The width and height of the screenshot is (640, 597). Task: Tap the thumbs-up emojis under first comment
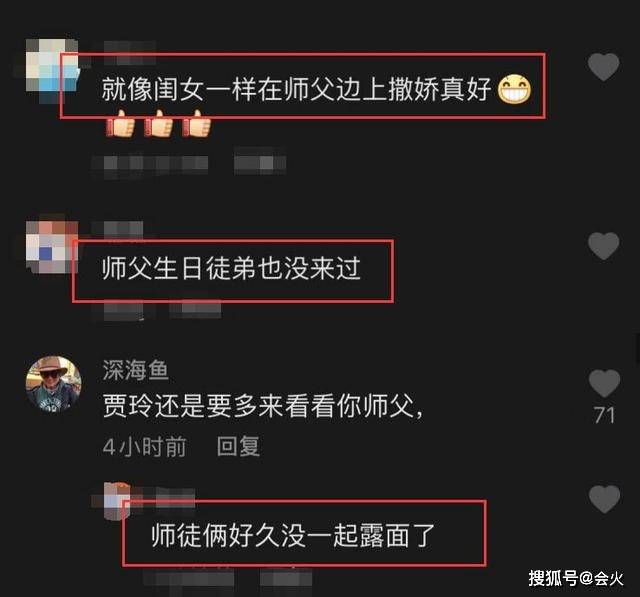(159, 123)
